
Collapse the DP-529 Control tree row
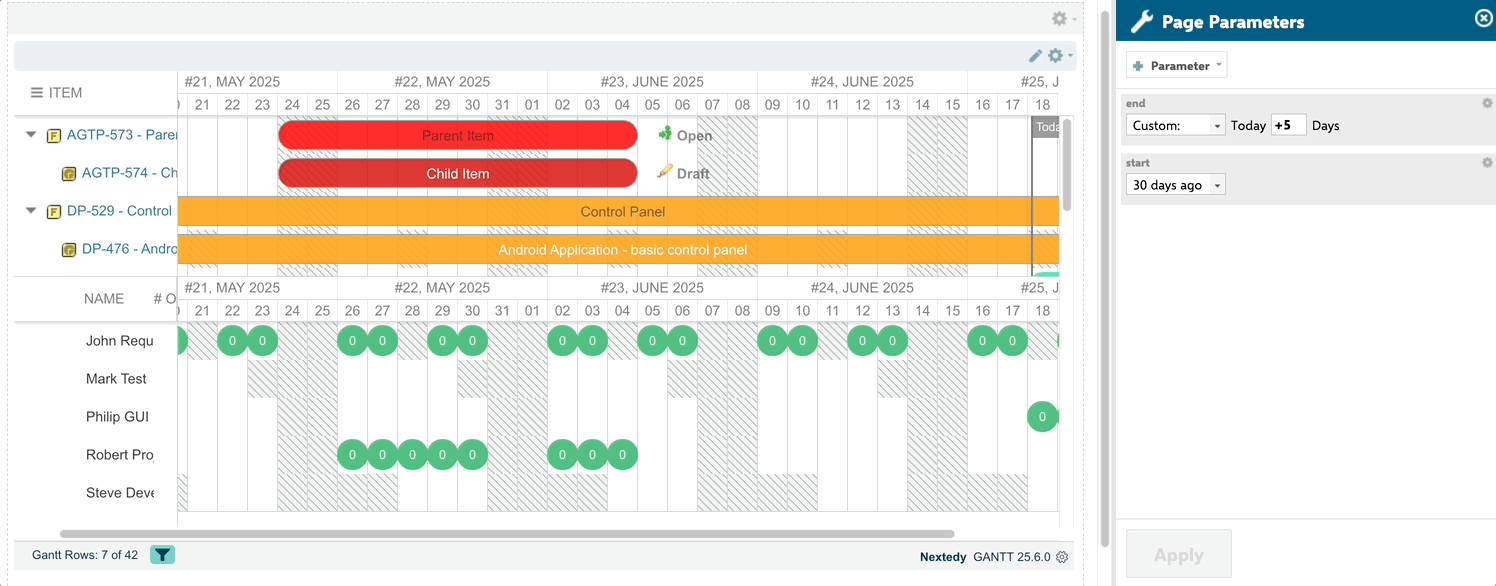tap(31, 211)
